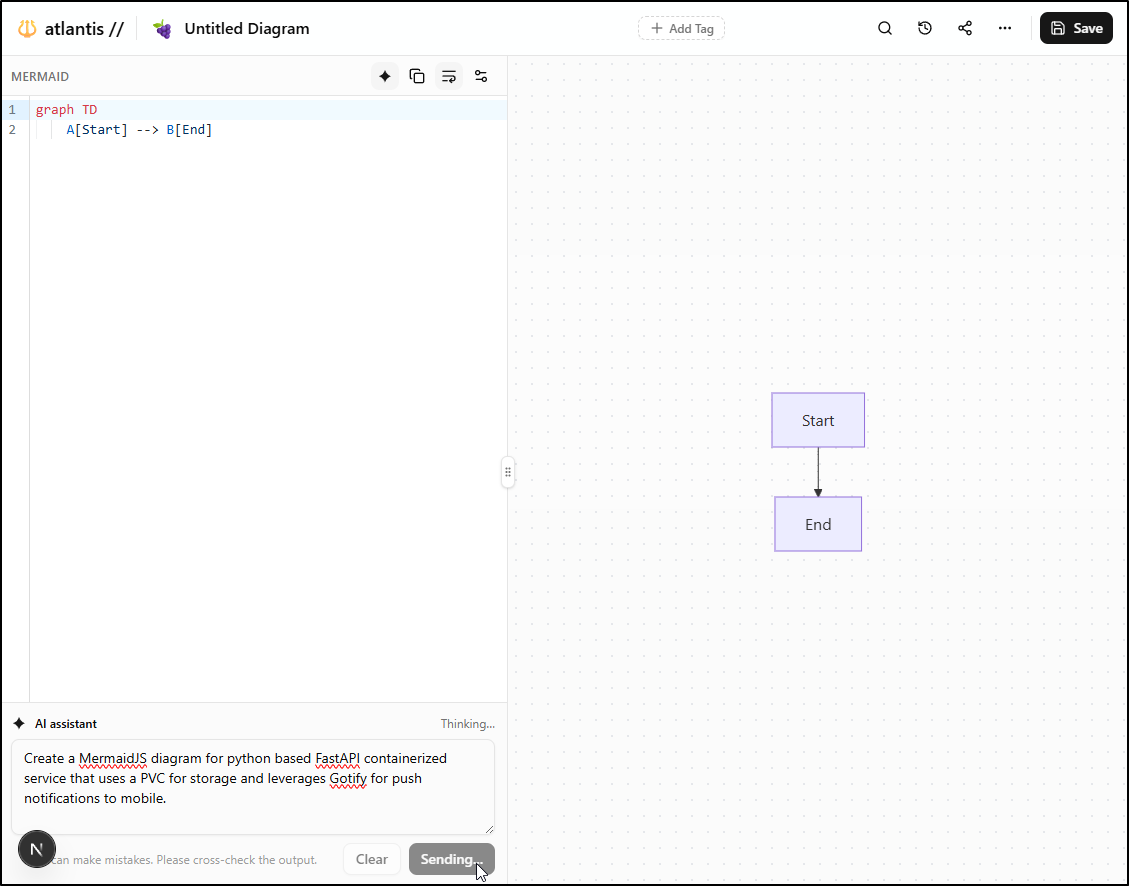Select the Start node in diagram
The width and height of the screenshot is (1129, 886).
point(818,420)
